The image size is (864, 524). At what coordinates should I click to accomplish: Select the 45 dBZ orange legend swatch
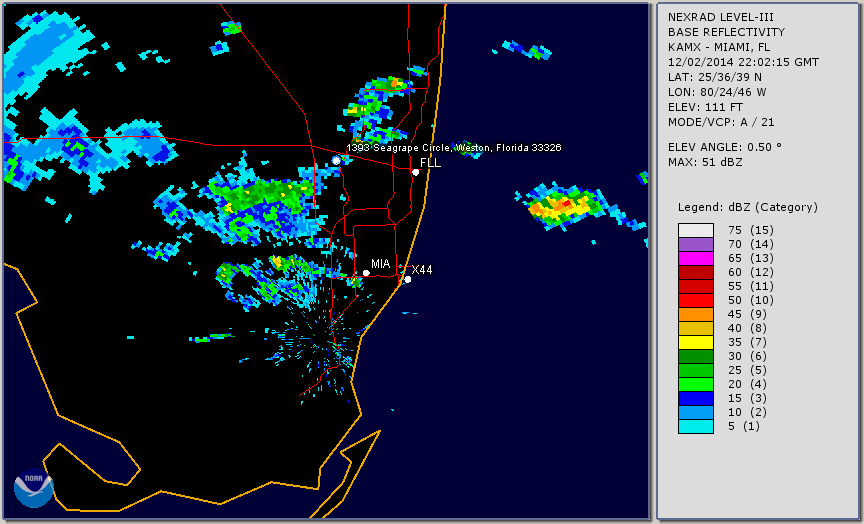coord(696,315)
